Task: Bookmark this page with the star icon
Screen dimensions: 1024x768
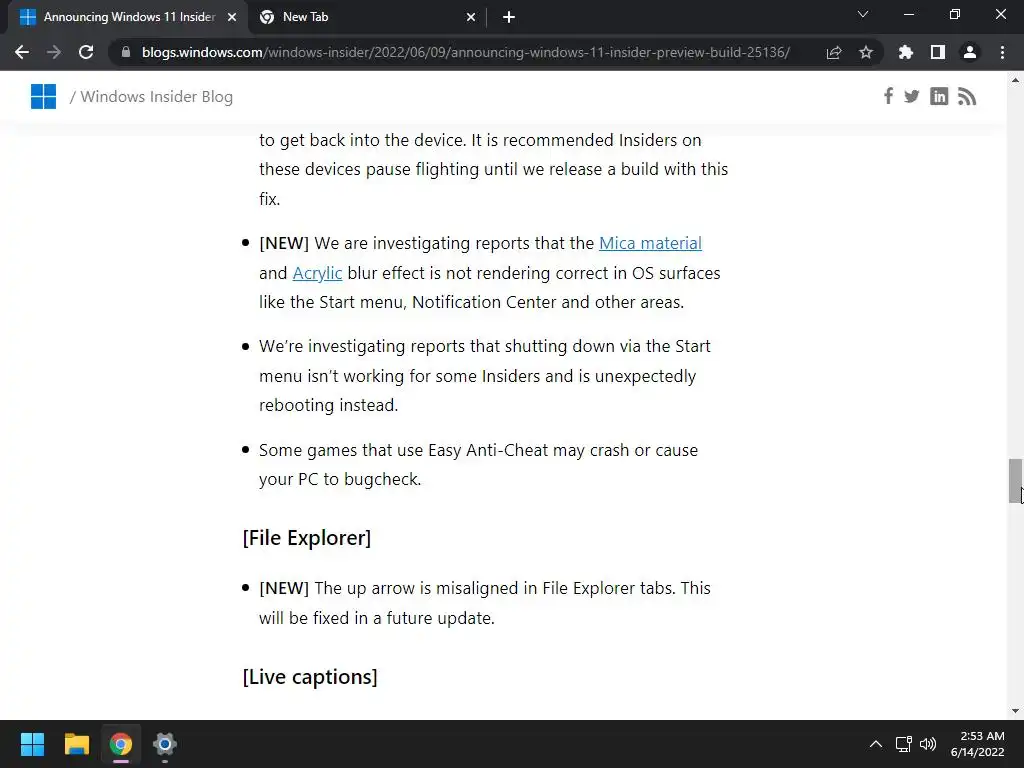Action: coord(866,52)
